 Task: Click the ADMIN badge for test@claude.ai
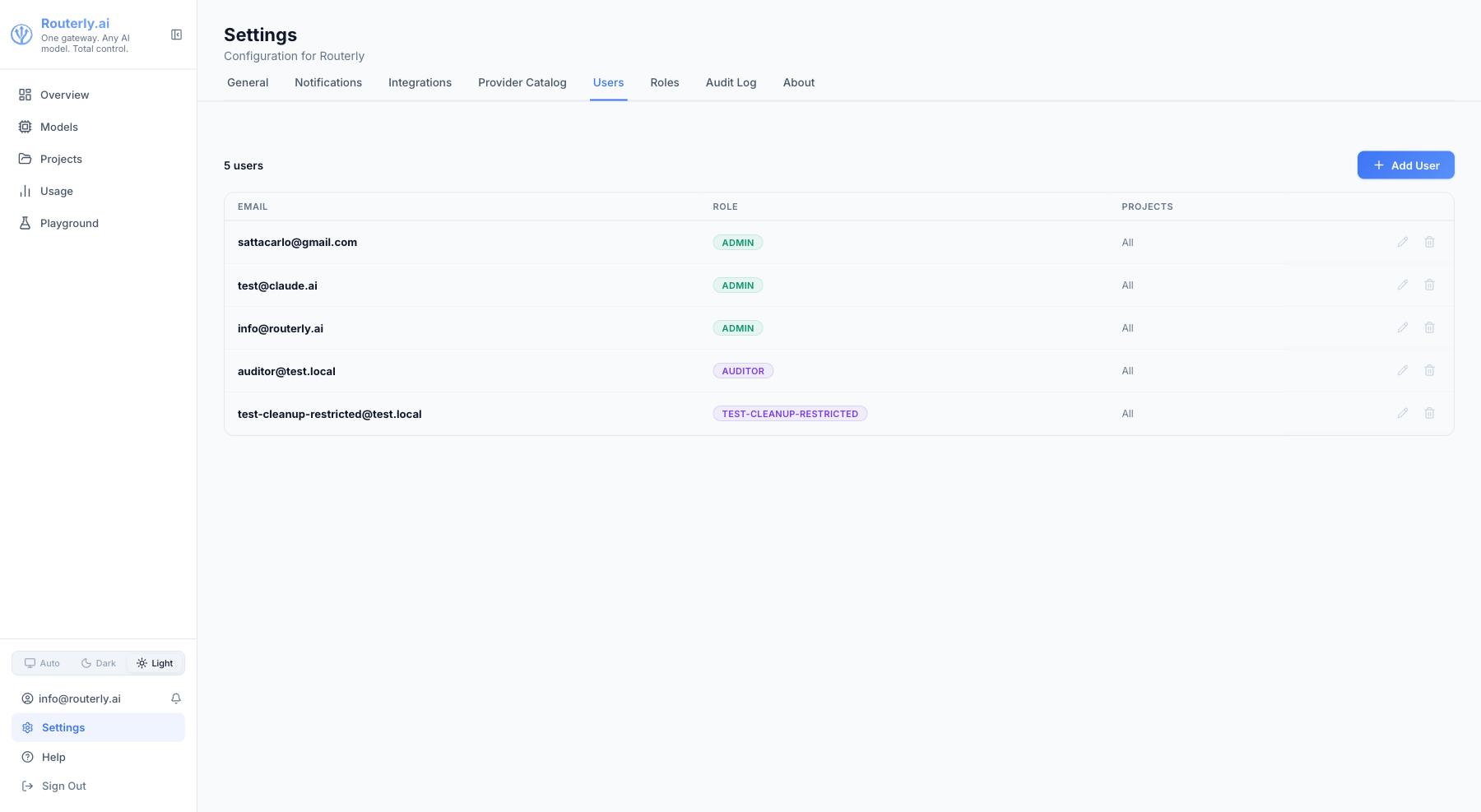pos(738,285)
